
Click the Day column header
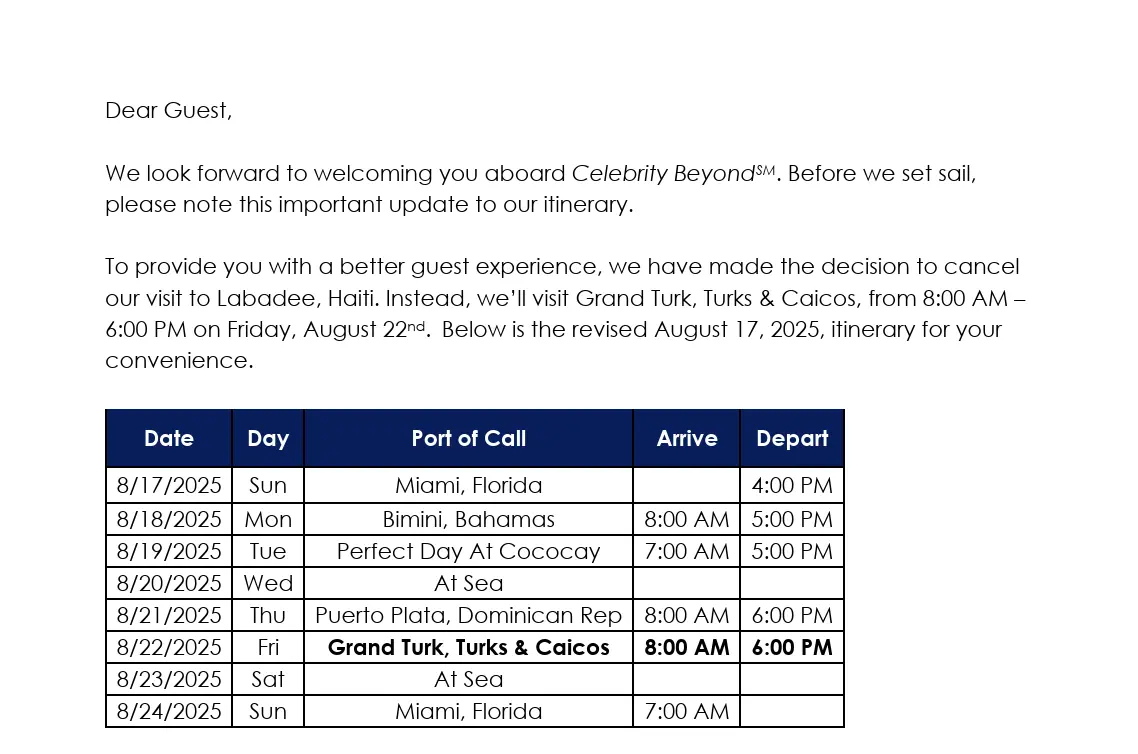click(x=268, y=438)
